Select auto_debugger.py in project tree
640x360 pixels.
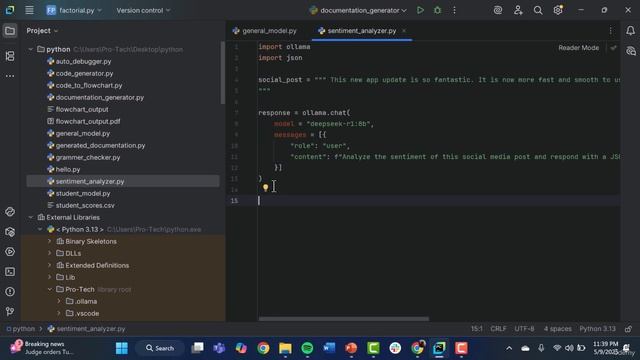[x=83, y=61]
